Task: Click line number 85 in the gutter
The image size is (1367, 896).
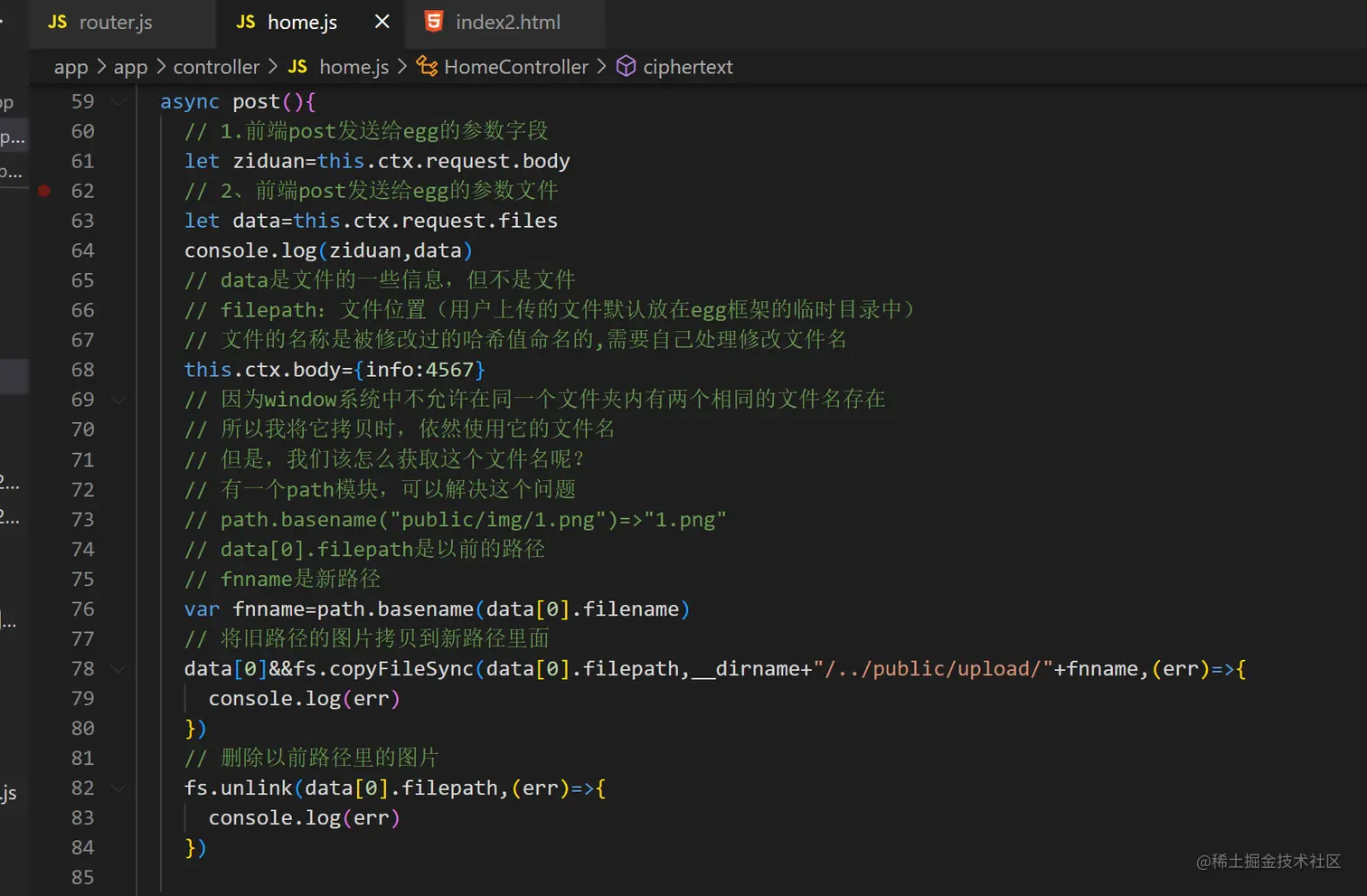Action: coord(82,877)
